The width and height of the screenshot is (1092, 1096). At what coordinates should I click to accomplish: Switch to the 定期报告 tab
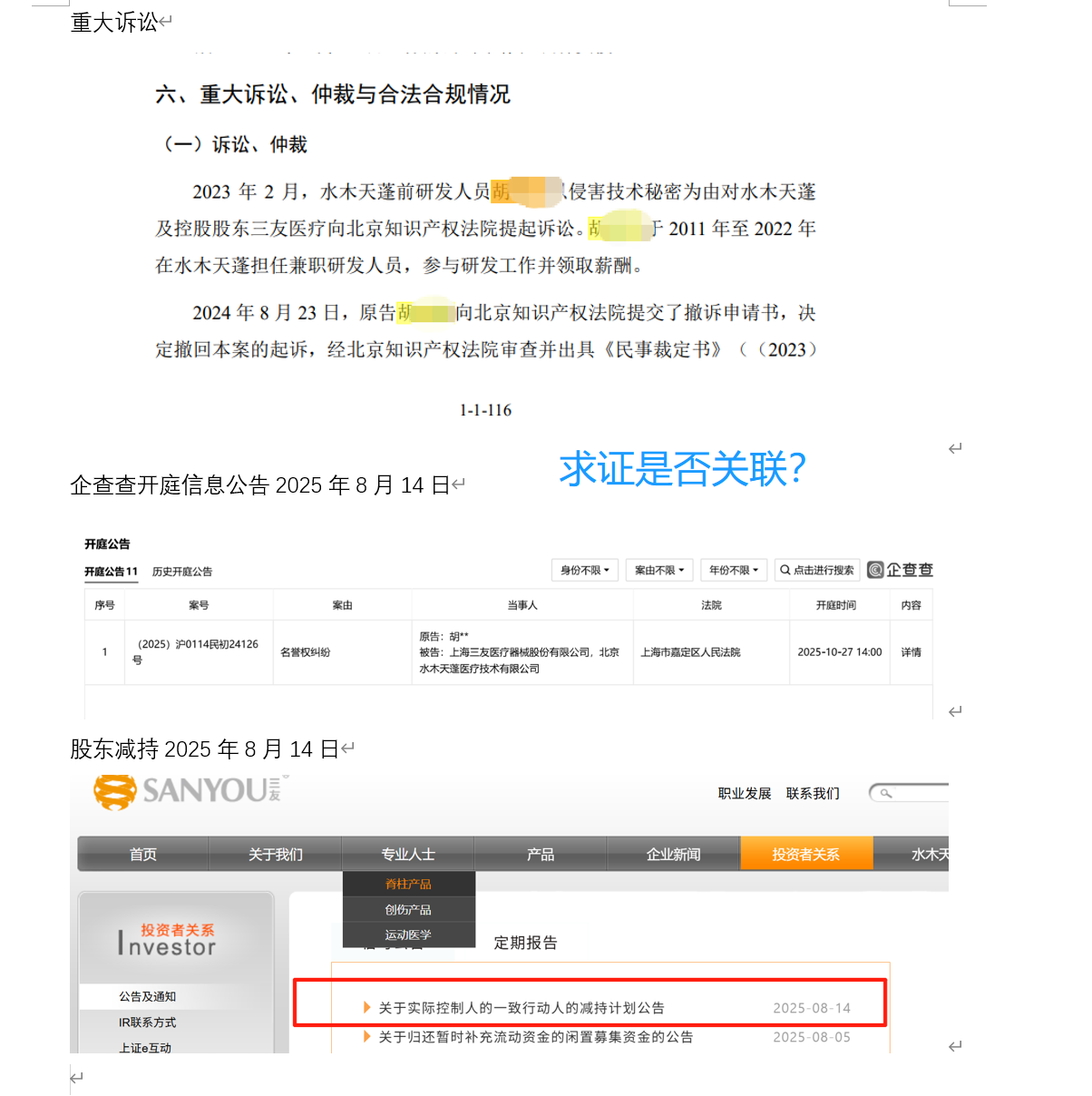(x=525, y=943)
